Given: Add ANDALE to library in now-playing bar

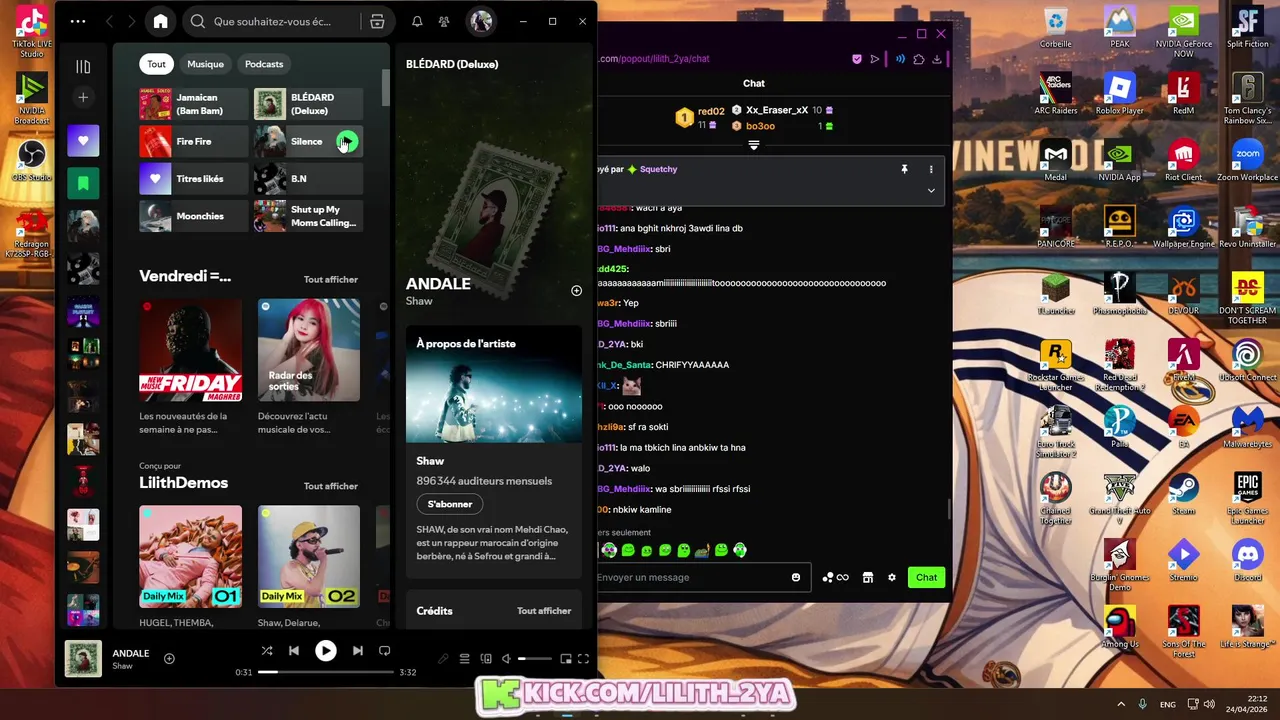Looking at the screenshot, I should tap(169, 658).
